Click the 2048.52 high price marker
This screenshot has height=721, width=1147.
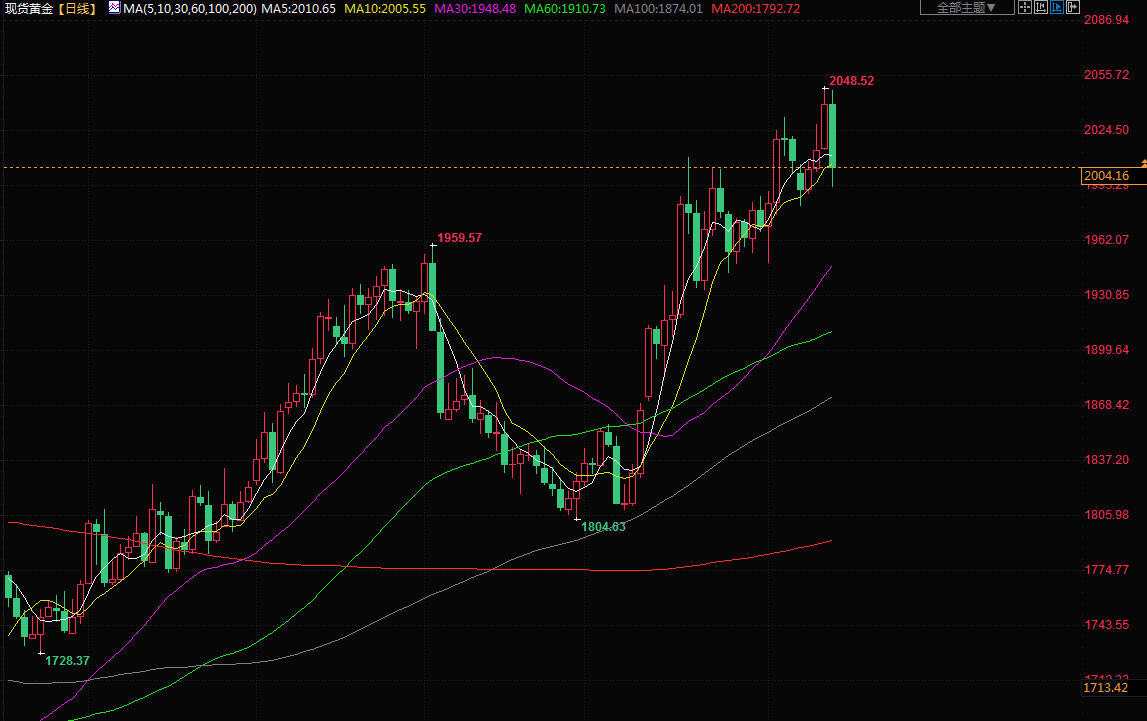coord(852,81)
